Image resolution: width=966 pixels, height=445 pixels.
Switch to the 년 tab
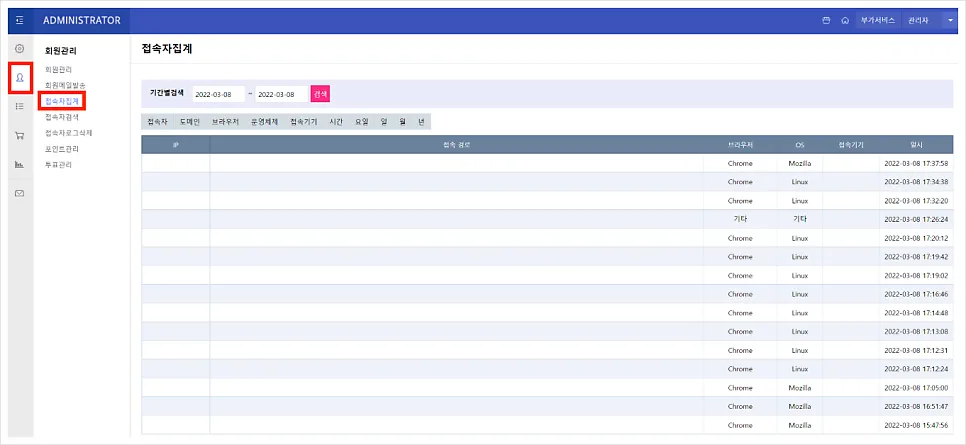[x=421, y=122]
